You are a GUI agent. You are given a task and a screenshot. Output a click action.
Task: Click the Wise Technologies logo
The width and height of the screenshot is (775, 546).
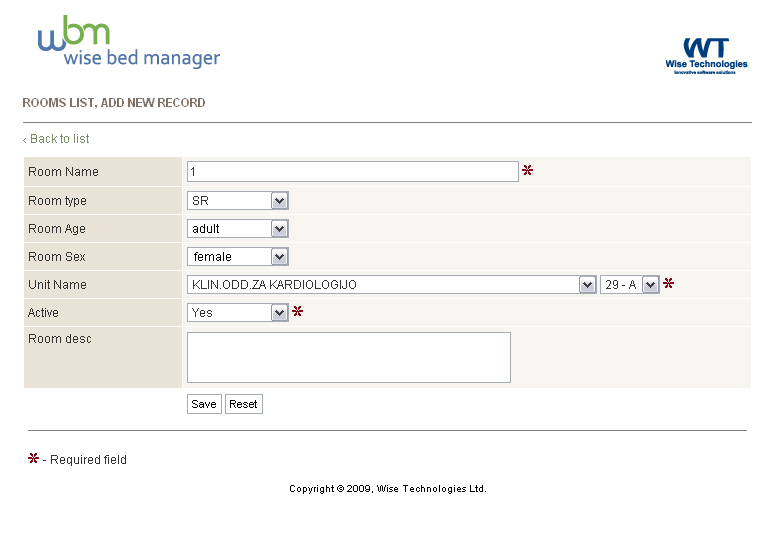[706, 56]
